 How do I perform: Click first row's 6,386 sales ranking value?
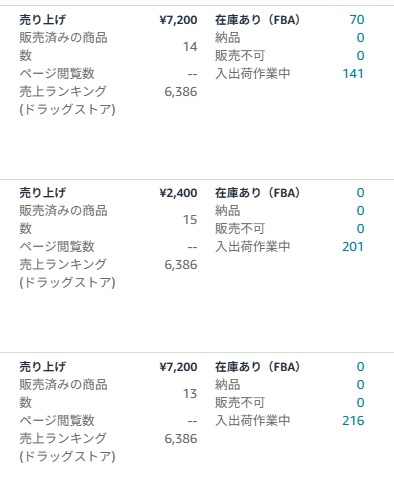181,92
